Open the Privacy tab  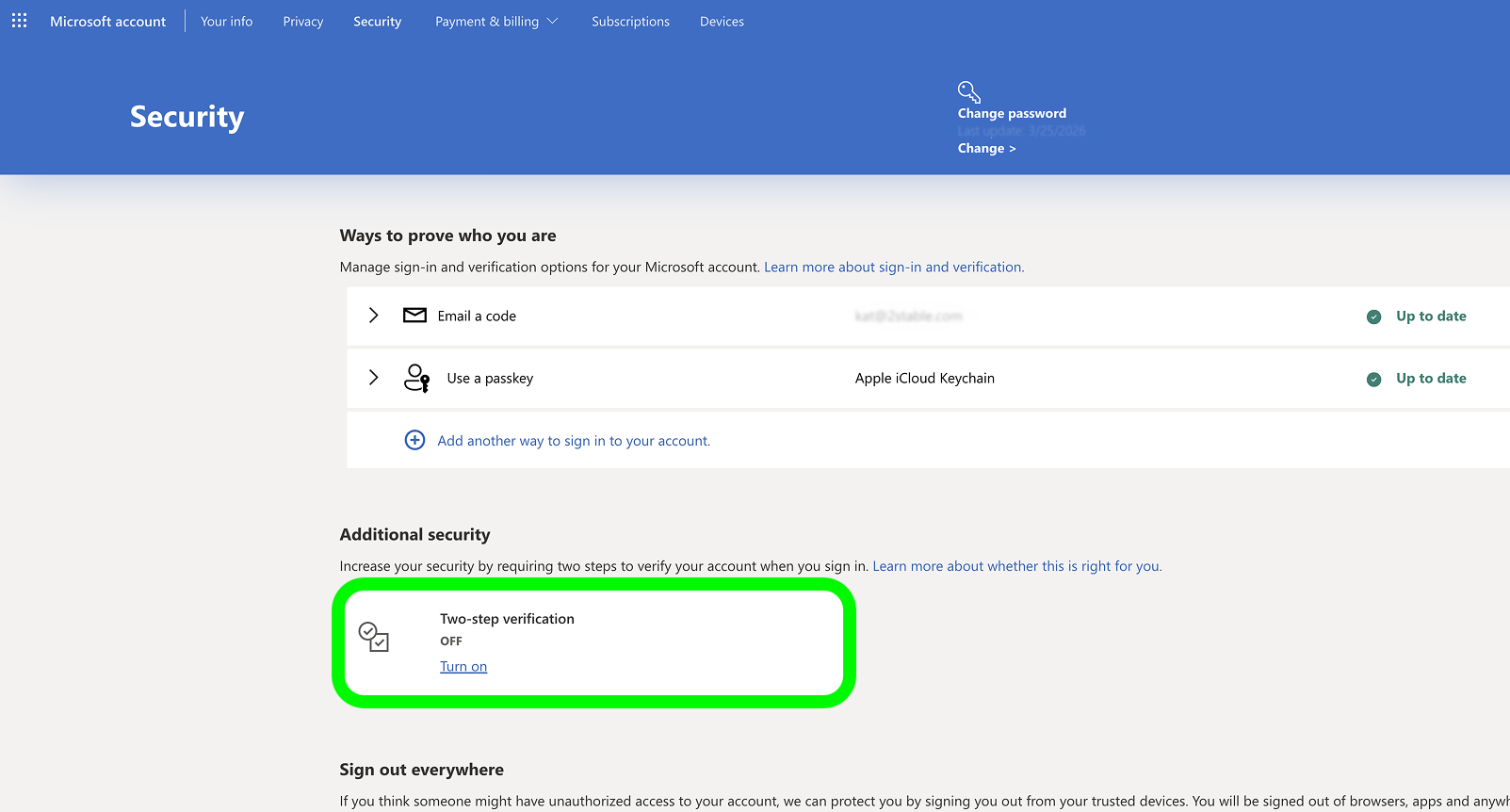click(303, 22)
